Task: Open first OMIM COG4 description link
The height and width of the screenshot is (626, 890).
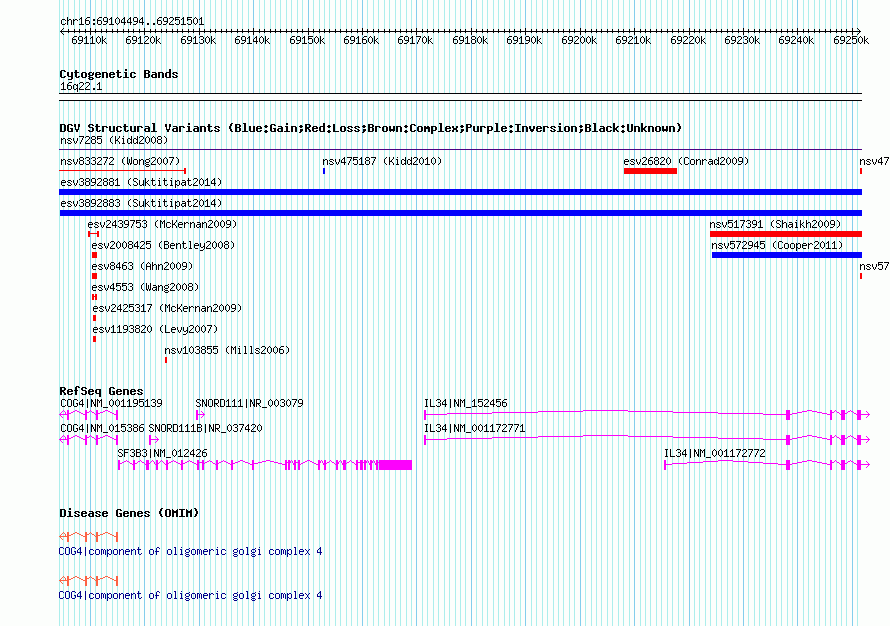Action: coord(190,552)
